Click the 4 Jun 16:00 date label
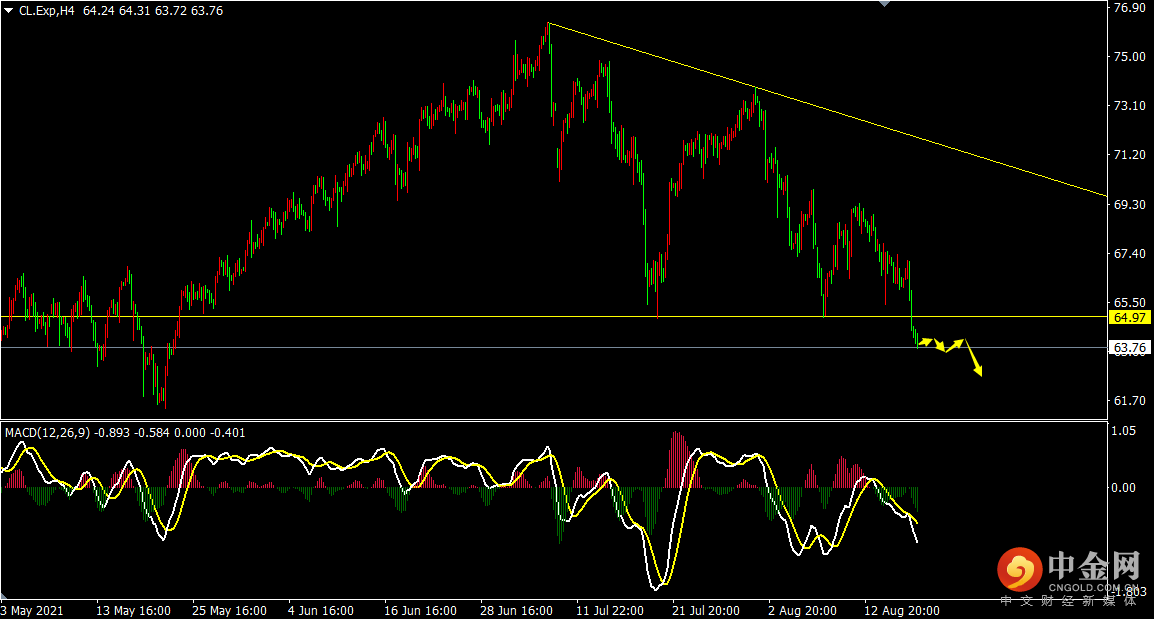This screenshot has width=1154, height=619. coord(320,611)
